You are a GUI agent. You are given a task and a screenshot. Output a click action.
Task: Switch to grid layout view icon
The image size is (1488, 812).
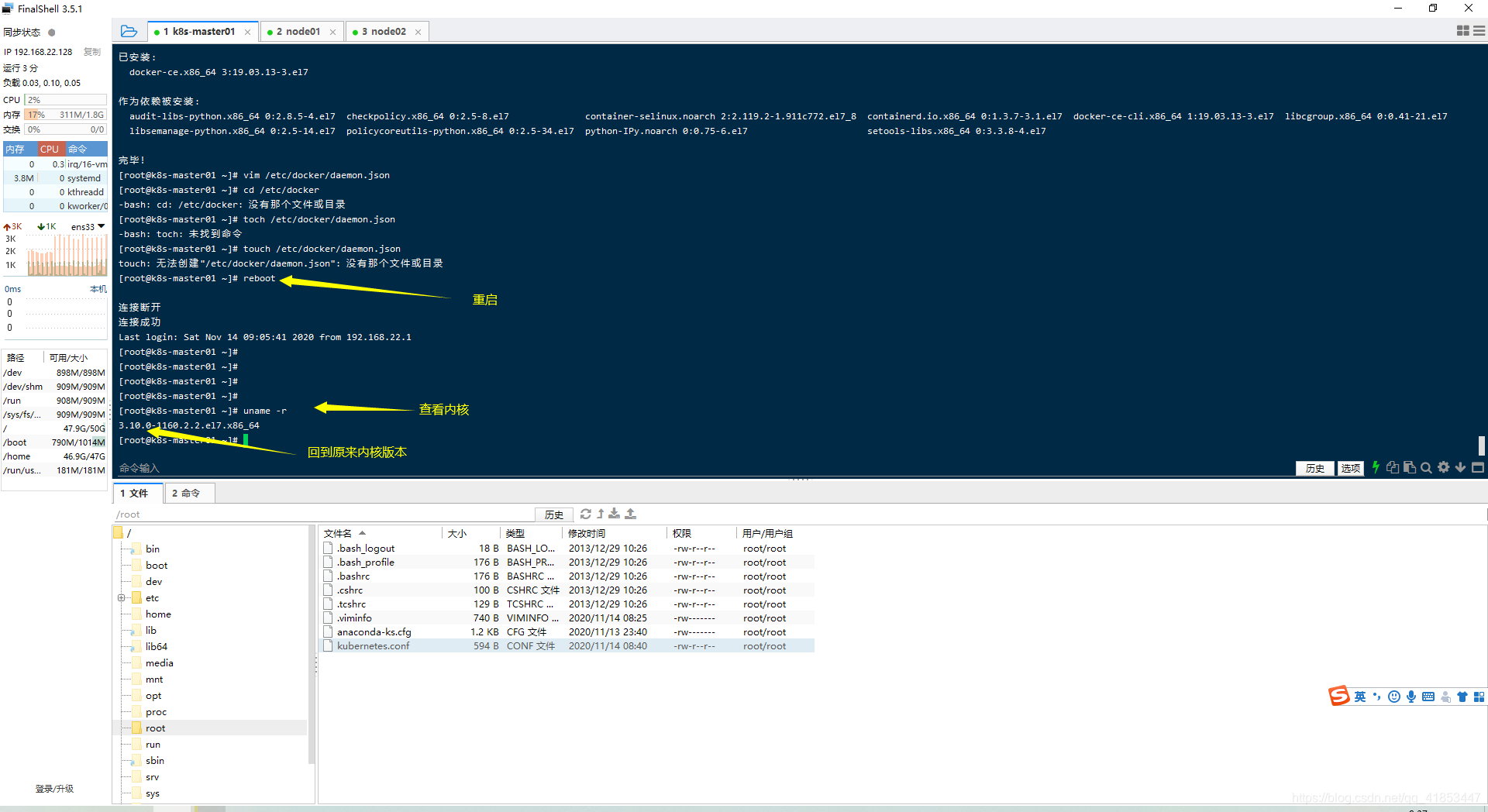coord(1463,31)
